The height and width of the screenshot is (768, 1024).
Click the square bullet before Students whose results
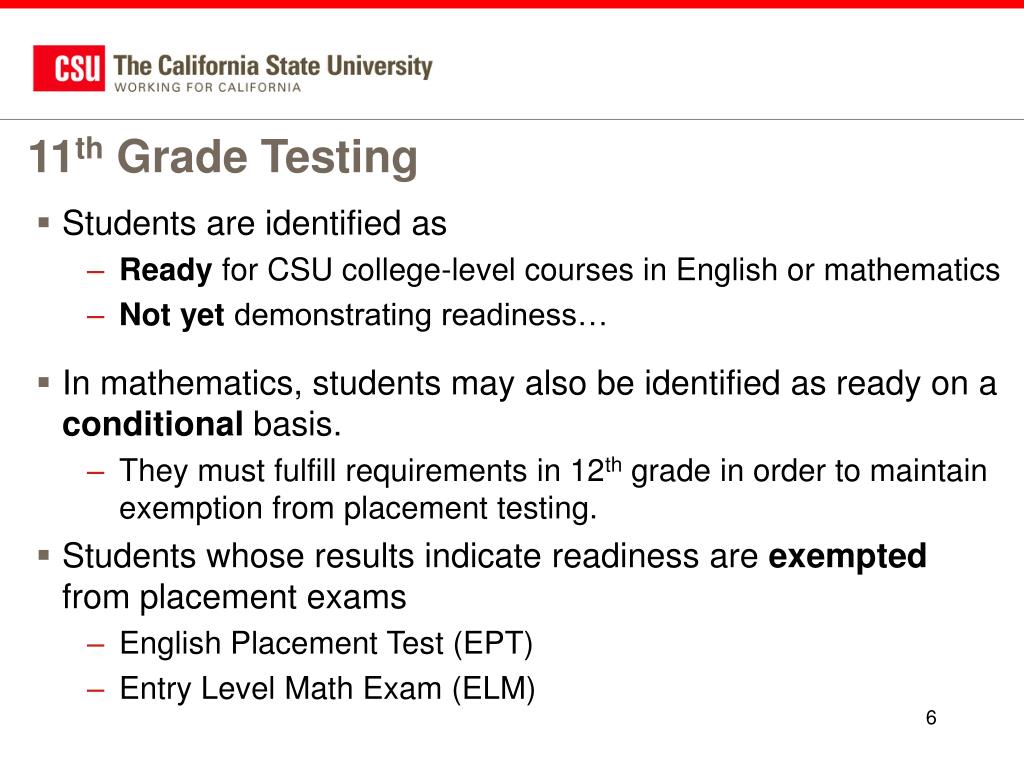[x=44, y=556]
